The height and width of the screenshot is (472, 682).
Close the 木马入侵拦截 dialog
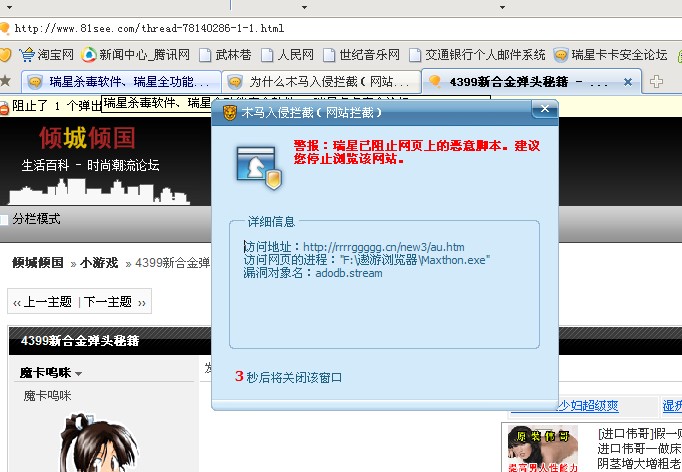coord(545,109)
